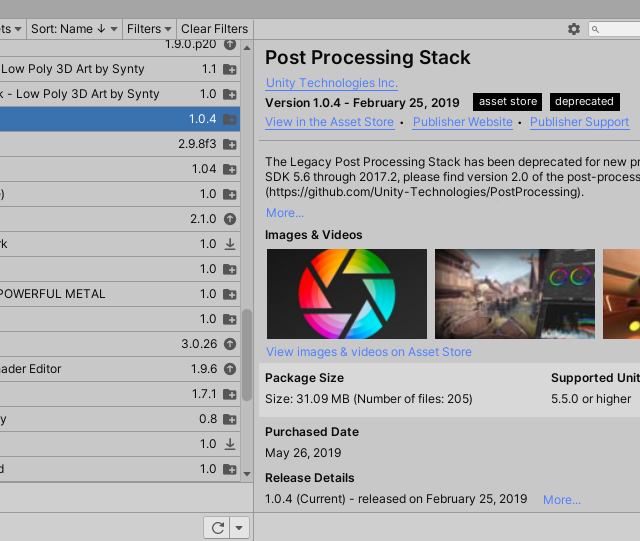
Task: Click the search packages input field
Action: 614,29
